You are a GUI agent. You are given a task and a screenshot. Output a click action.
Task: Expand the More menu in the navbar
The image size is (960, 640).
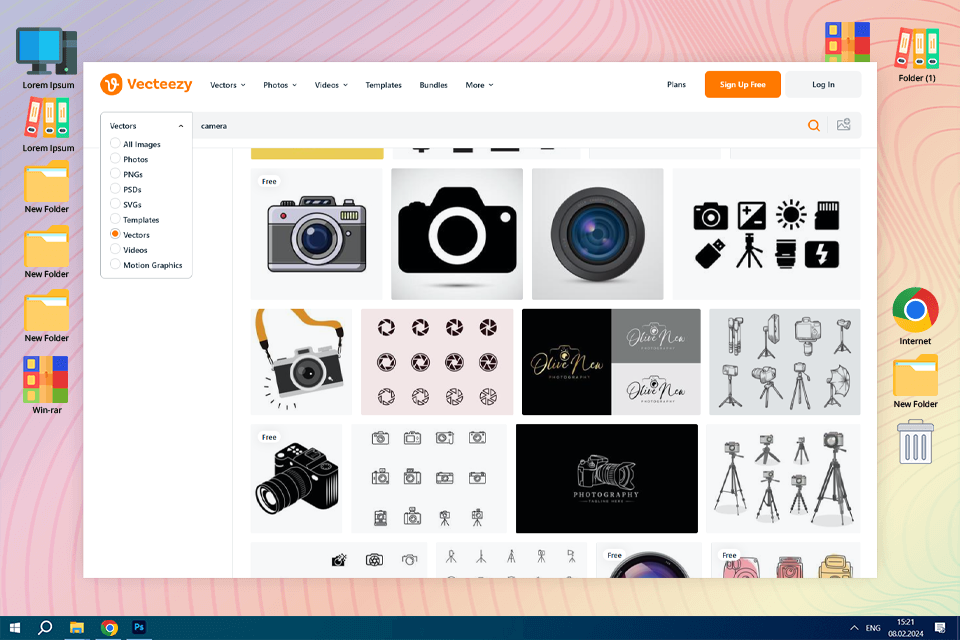(479, 85)
